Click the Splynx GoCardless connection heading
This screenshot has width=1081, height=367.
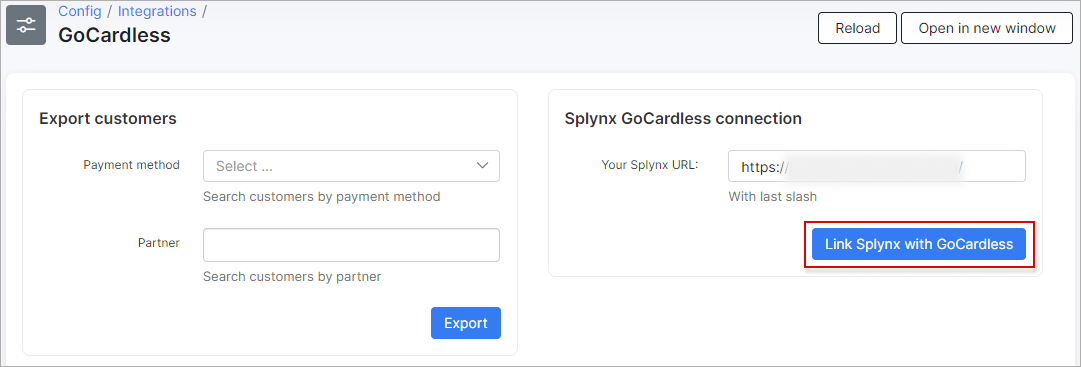[683, 119]
